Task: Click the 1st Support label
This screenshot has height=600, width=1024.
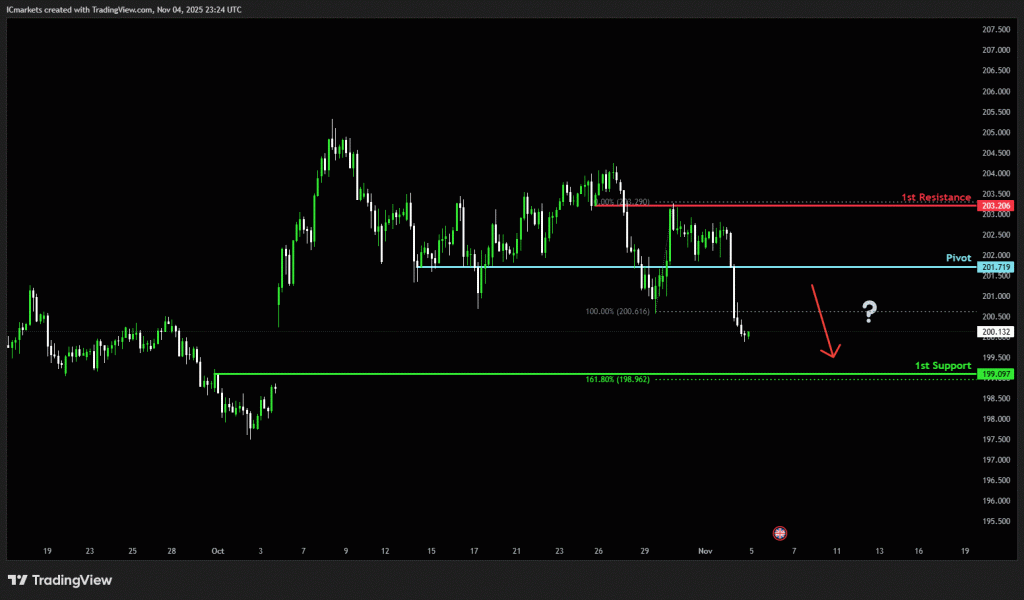Action: pos(943,366)
